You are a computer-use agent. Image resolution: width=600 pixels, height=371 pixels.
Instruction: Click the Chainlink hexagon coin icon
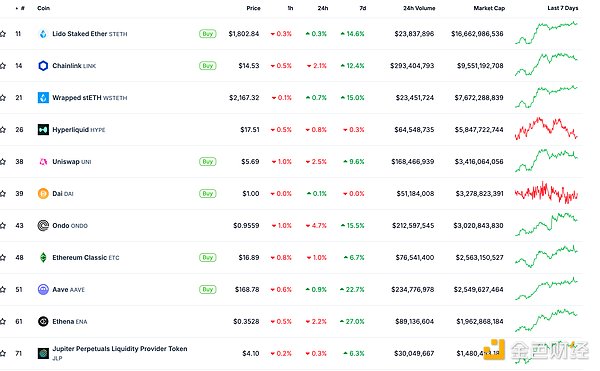[43, 66]
